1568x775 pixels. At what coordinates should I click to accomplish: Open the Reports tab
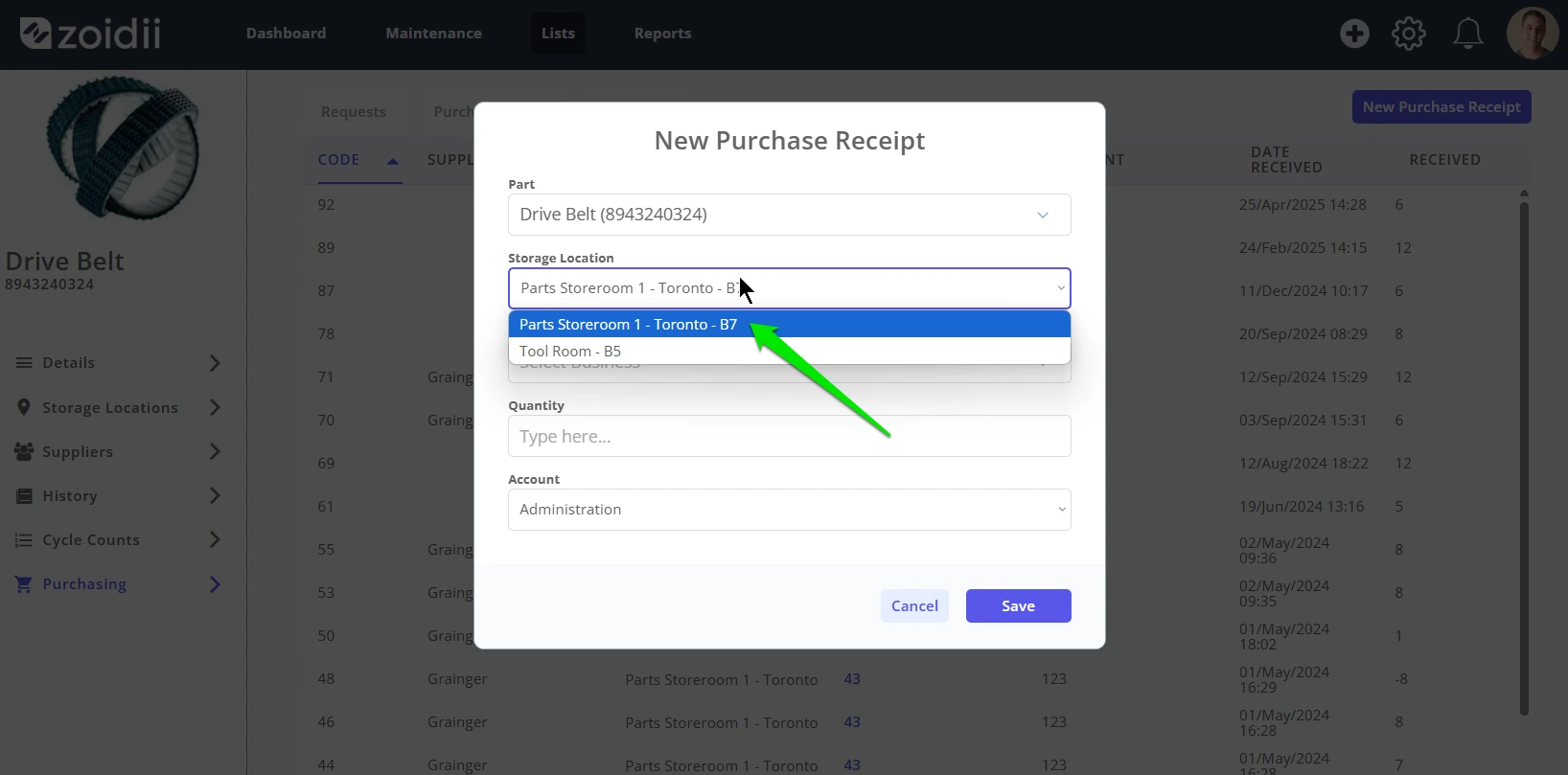[x=662, y=34]
